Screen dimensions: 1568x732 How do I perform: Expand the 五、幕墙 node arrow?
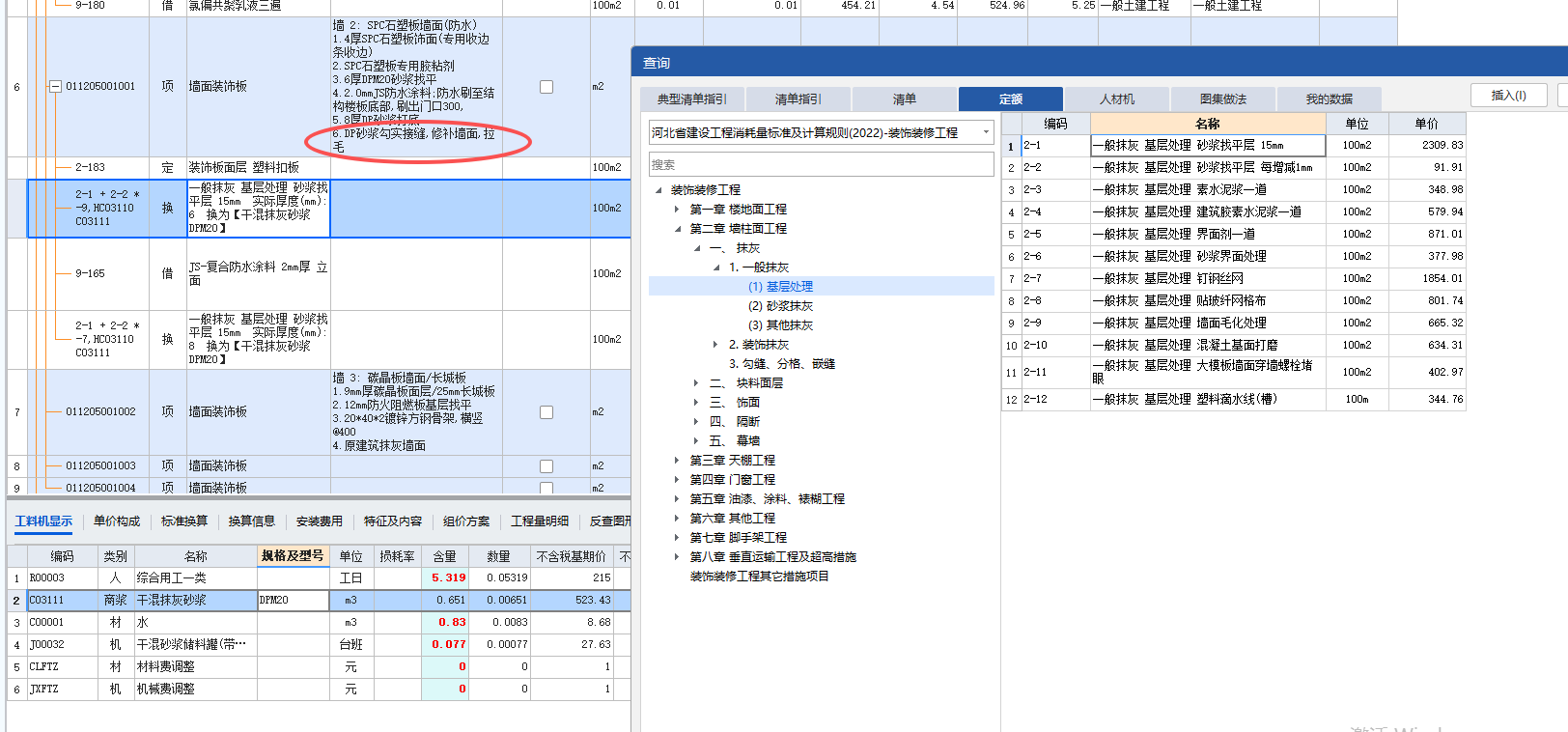pos(696,441)
